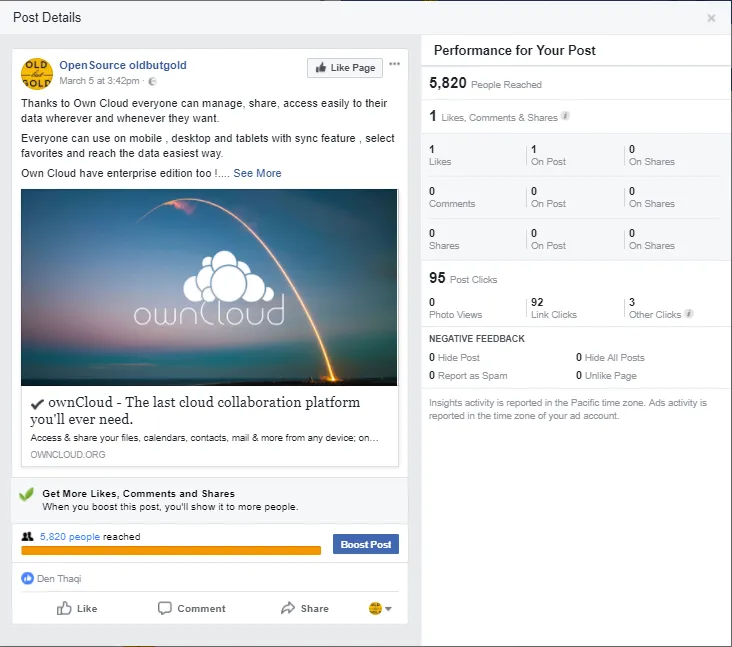Click the Performance for Your Post heading
The width and height of the screenshot is (732, 647).
click(514, 50)
